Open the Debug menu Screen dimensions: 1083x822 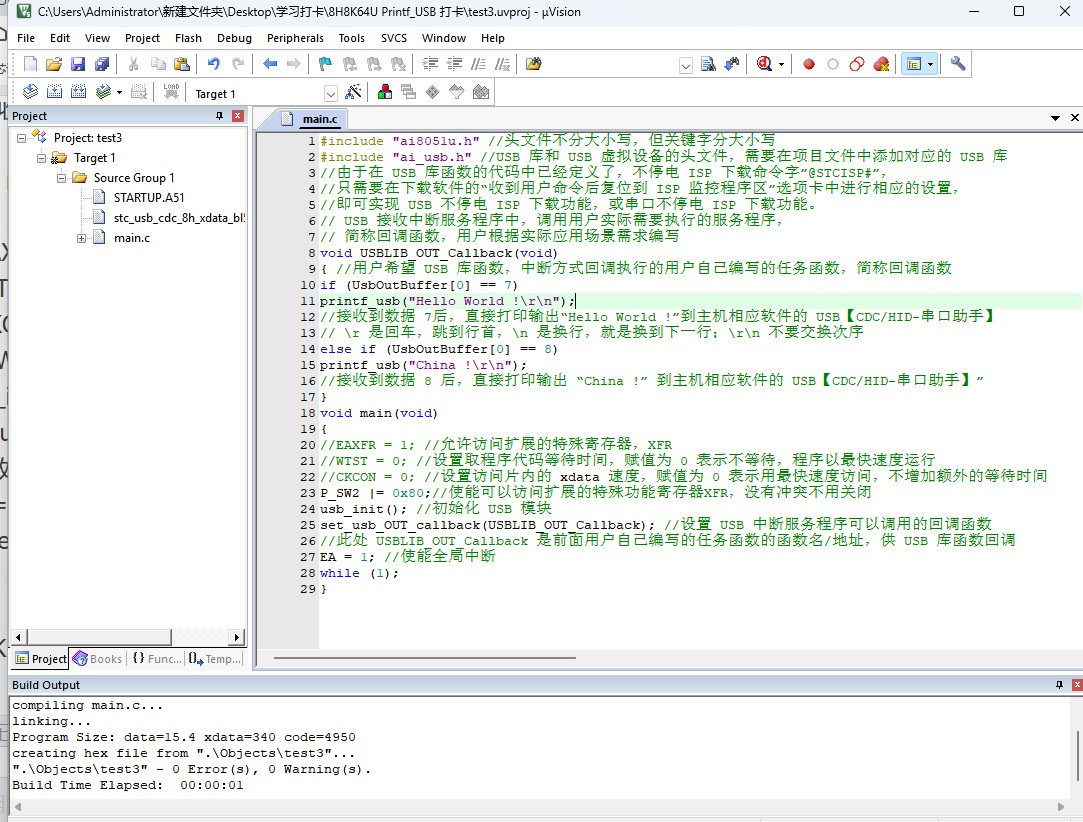pos(234,38)
